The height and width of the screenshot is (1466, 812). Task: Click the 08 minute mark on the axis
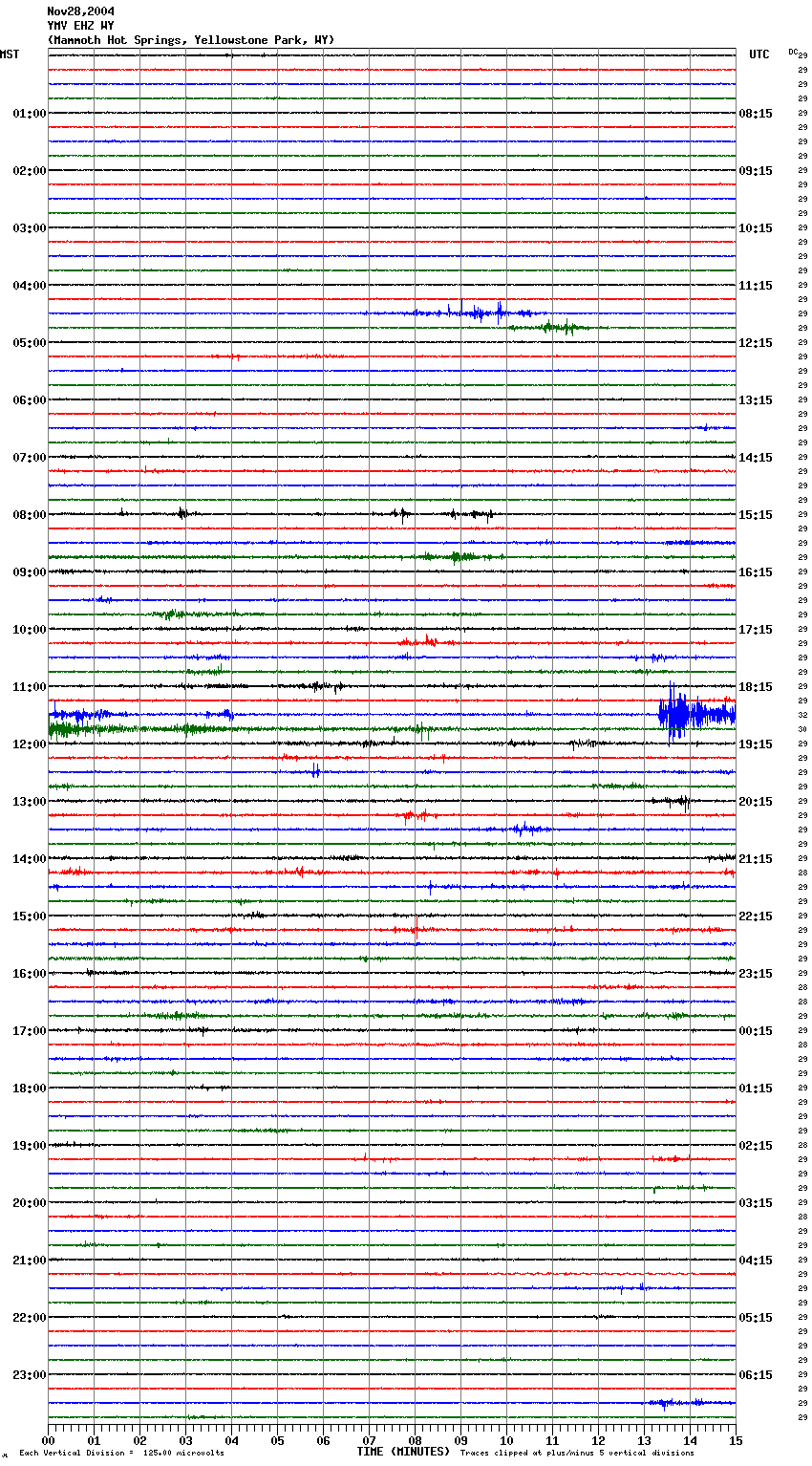pyautogui.click(x=415, y=1440)
